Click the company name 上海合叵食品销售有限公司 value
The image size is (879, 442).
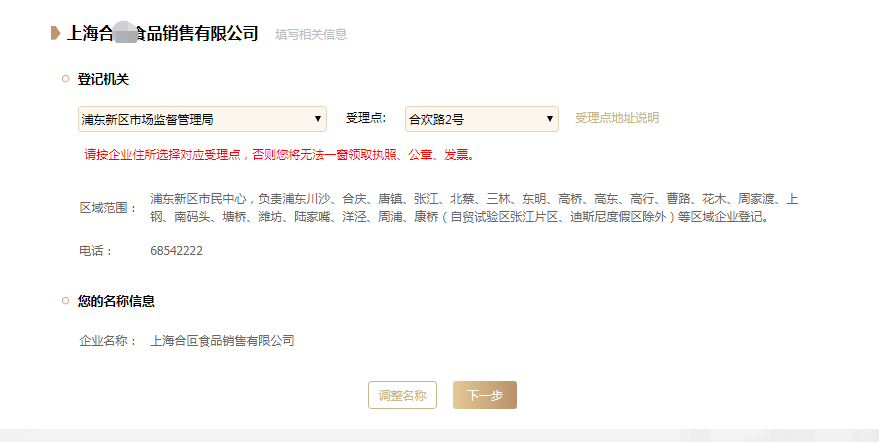point(223,340)
